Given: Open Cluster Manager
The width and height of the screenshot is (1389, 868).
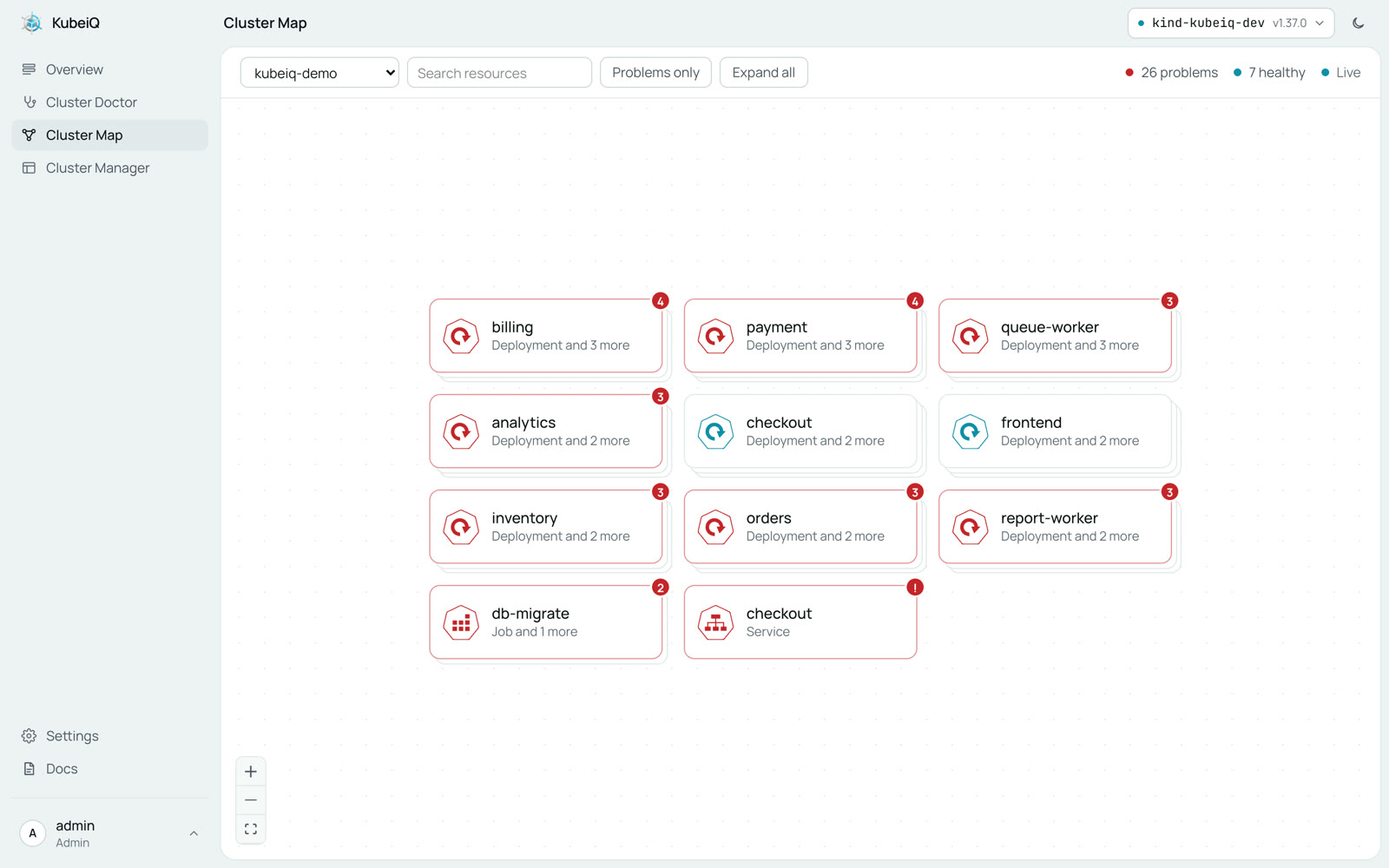Looking at the screenshot, I should tap(110, 168).
